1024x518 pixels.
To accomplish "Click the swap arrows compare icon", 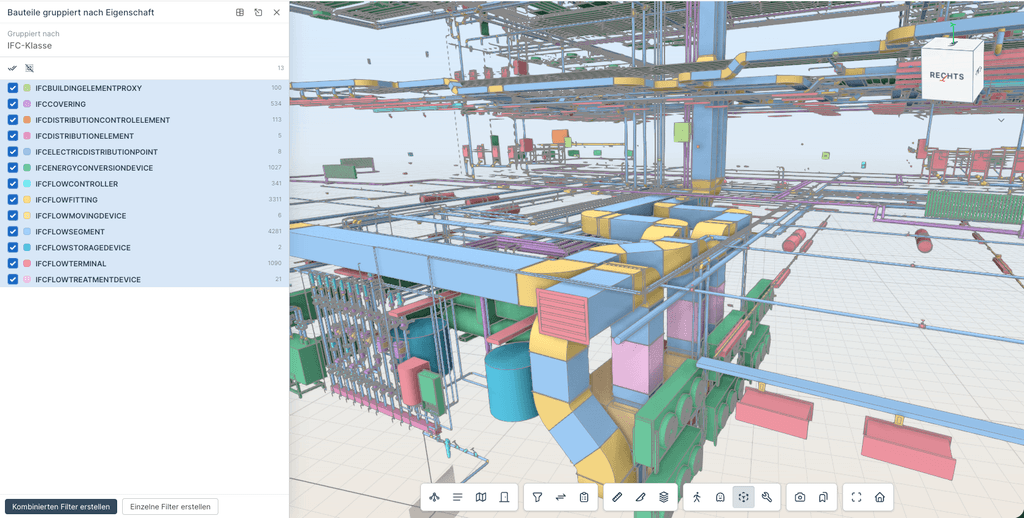I will pos(560,497).
